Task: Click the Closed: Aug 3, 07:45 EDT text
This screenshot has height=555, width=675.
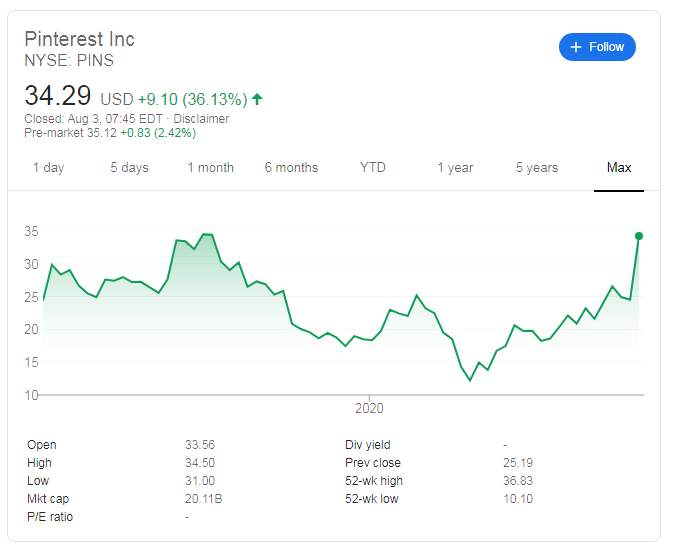Action: coord(93,119)
